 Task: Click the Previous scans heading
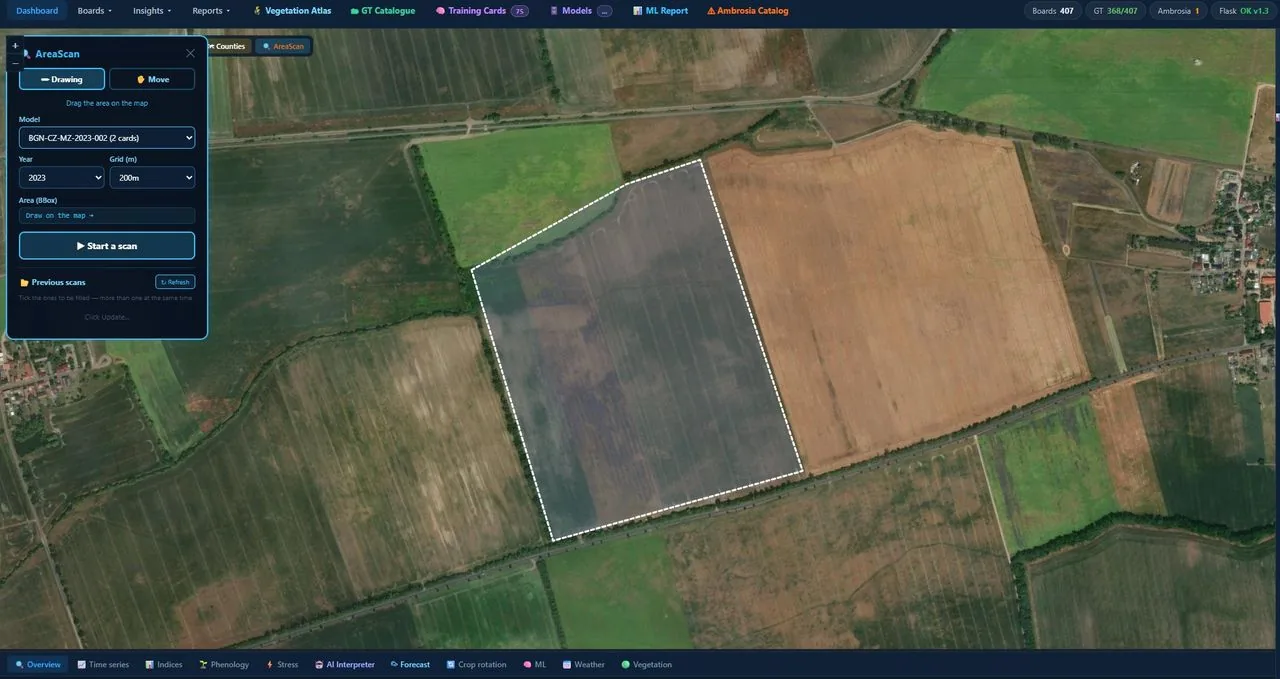pyautogui.click(x=53, y=282)
